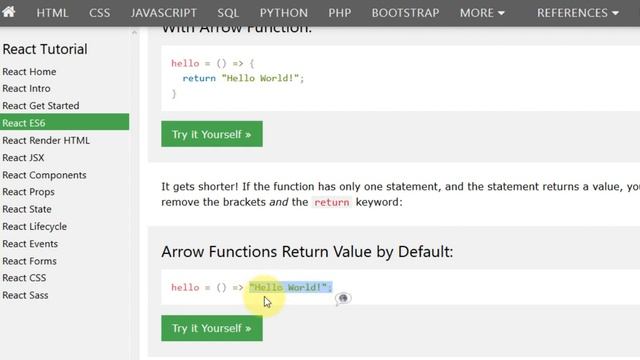Try the first arrow function example
This screenshot has width=640, height=360.
pyautogui.click(x=212, y=134)
